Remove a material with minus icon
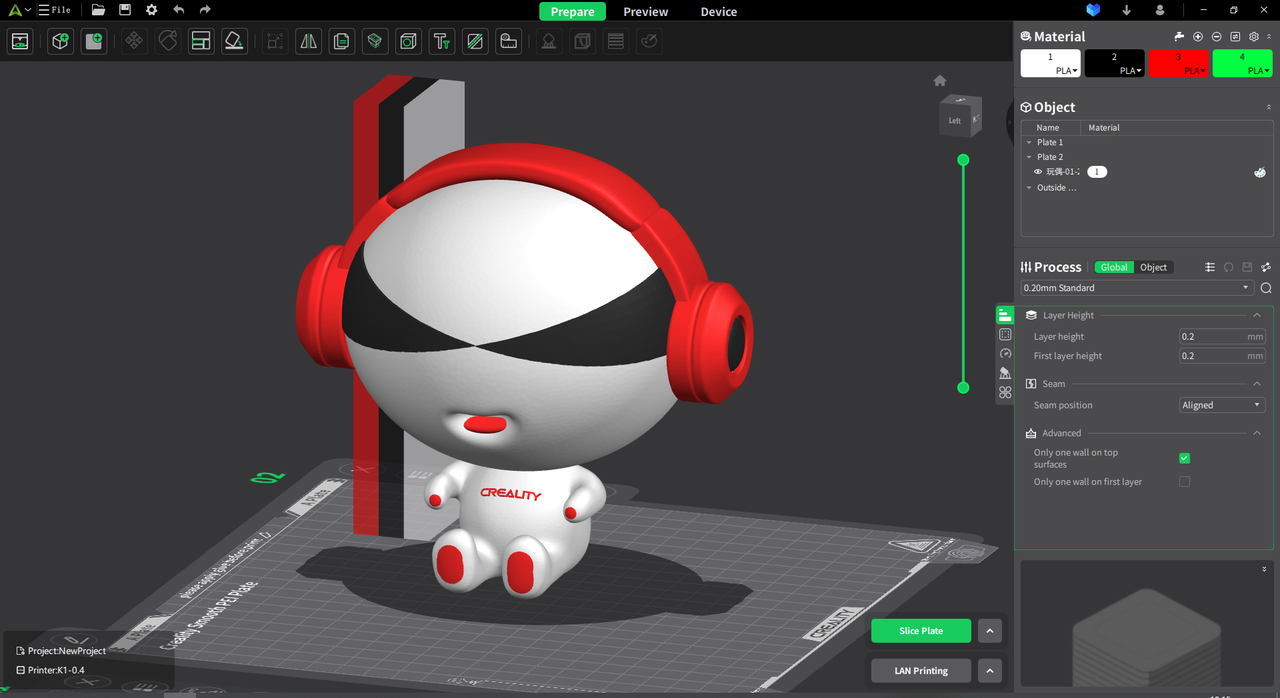Screen dimensions: 1280x698 pyautogui.click(x=1216, y=36)
